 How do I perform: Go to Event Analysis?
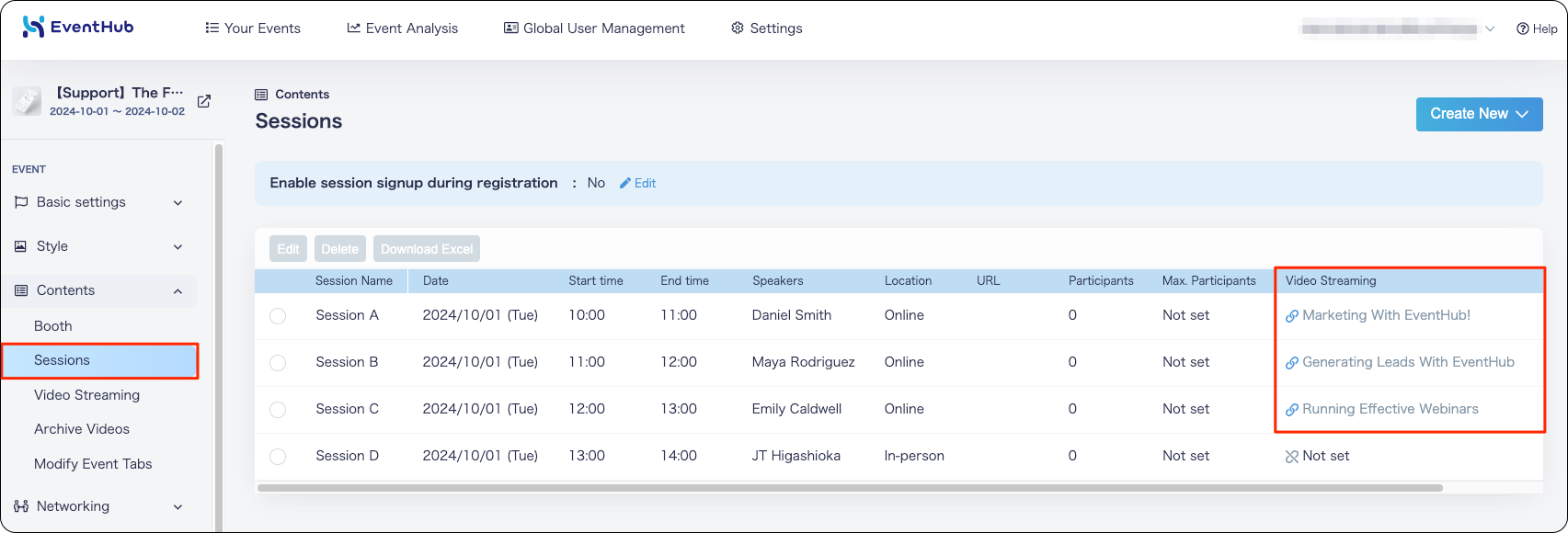(x=402, y=28)
